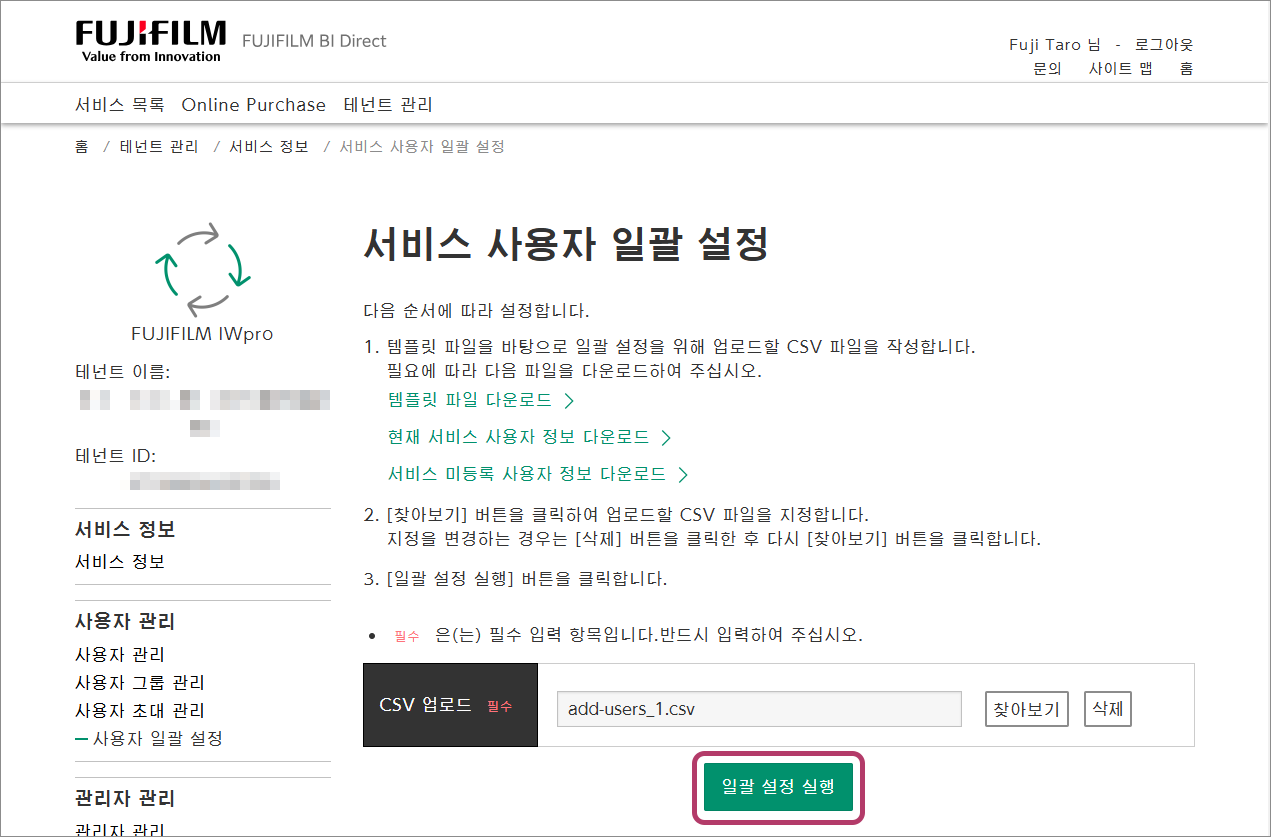The image size is (1271, 837).
Task: Select 사용자 일괄 설정 in the sidebar
Action: pos(157,739)
